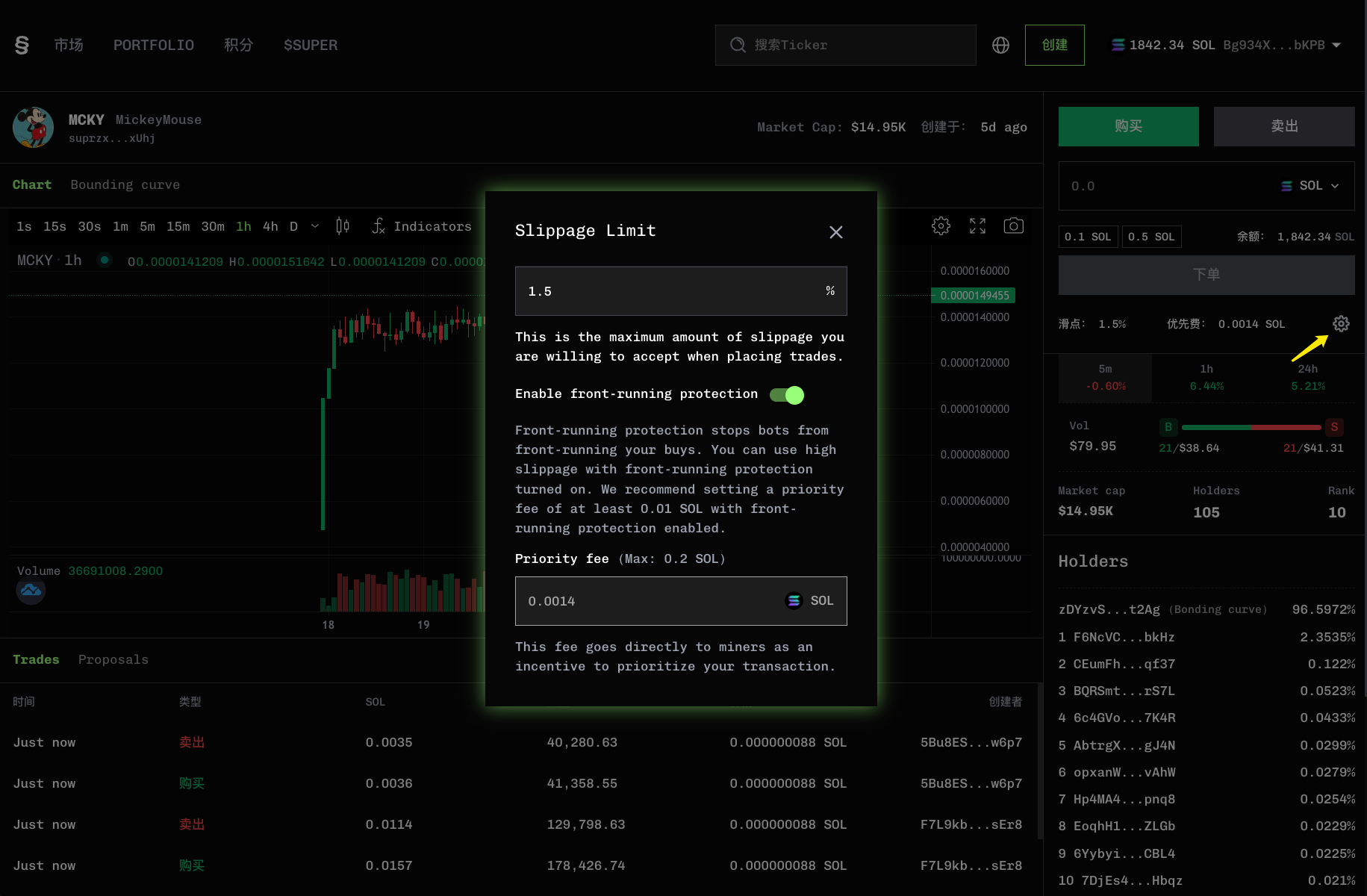Expand the wallet account dropdown
This screenshot has width=1367, height=896.
(1336, 46)
